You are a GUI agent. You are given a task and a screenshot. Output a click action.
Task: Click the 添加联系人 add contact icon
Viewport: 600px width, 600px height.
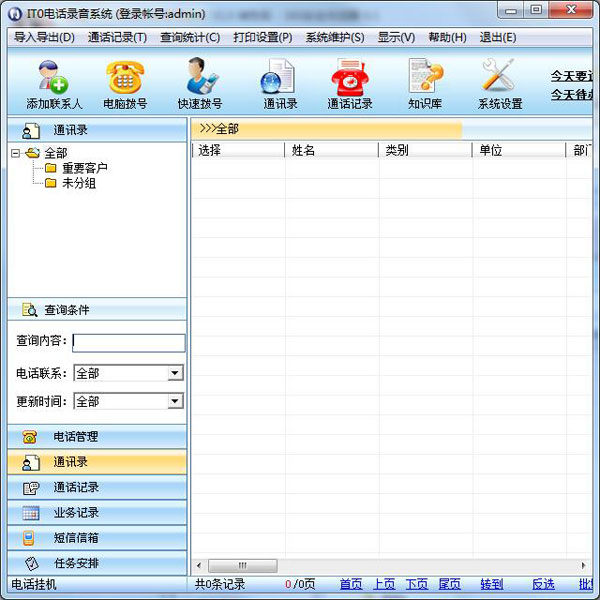[53, 77]
